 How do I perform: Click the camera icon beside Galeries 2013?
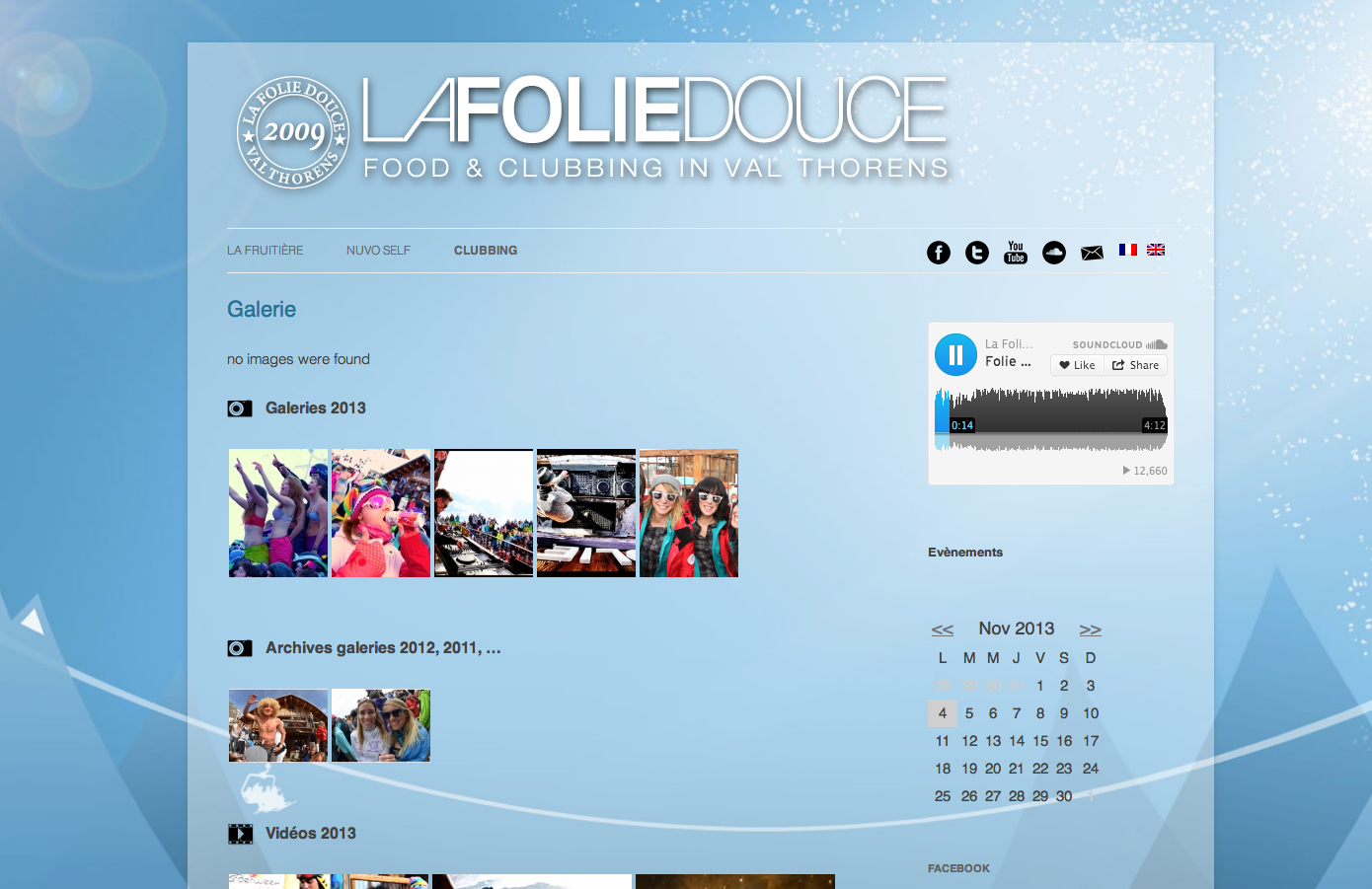point(240,408)
